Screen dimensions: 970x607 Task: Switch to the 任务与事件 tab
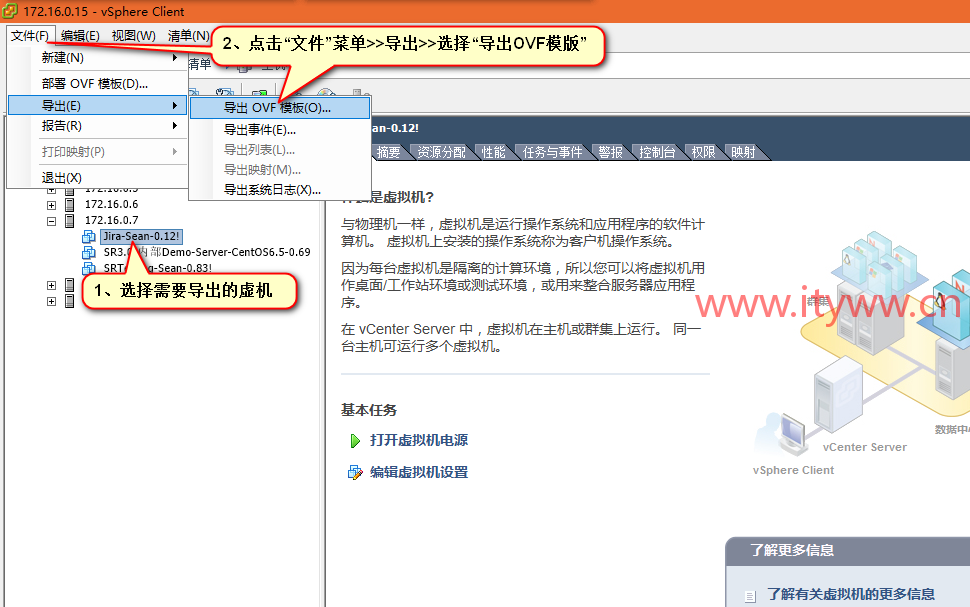click(x=552, y=152)
